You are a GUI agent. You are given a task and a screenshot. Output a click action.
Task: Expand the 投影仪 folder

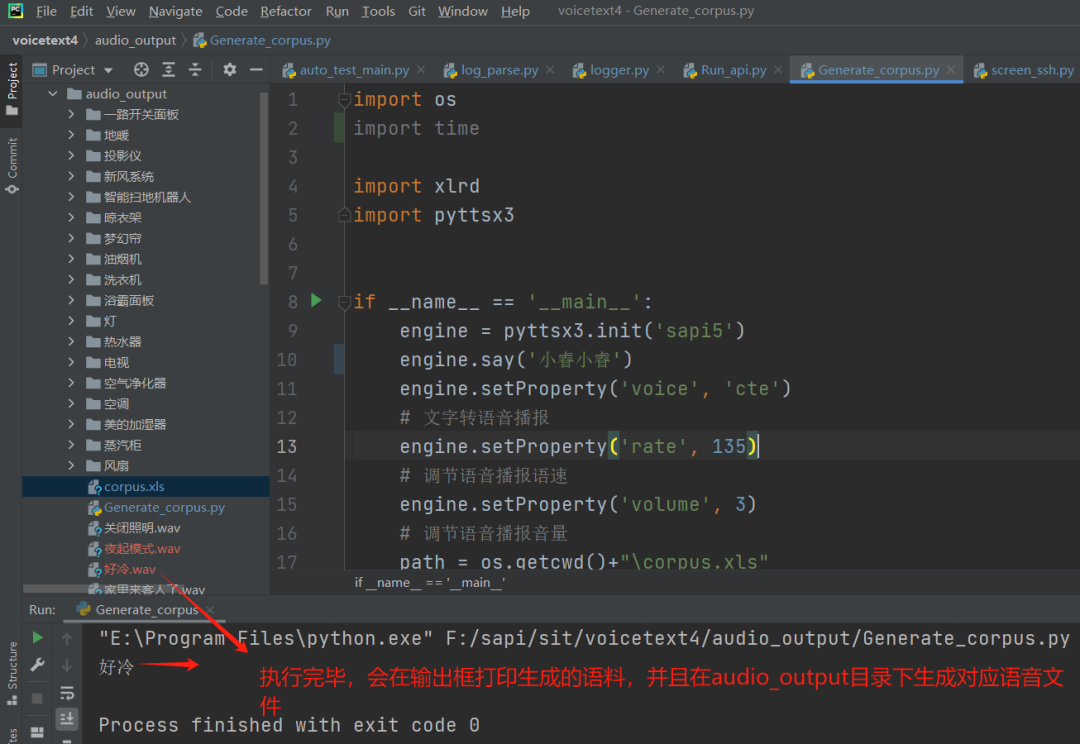point(71,156)
